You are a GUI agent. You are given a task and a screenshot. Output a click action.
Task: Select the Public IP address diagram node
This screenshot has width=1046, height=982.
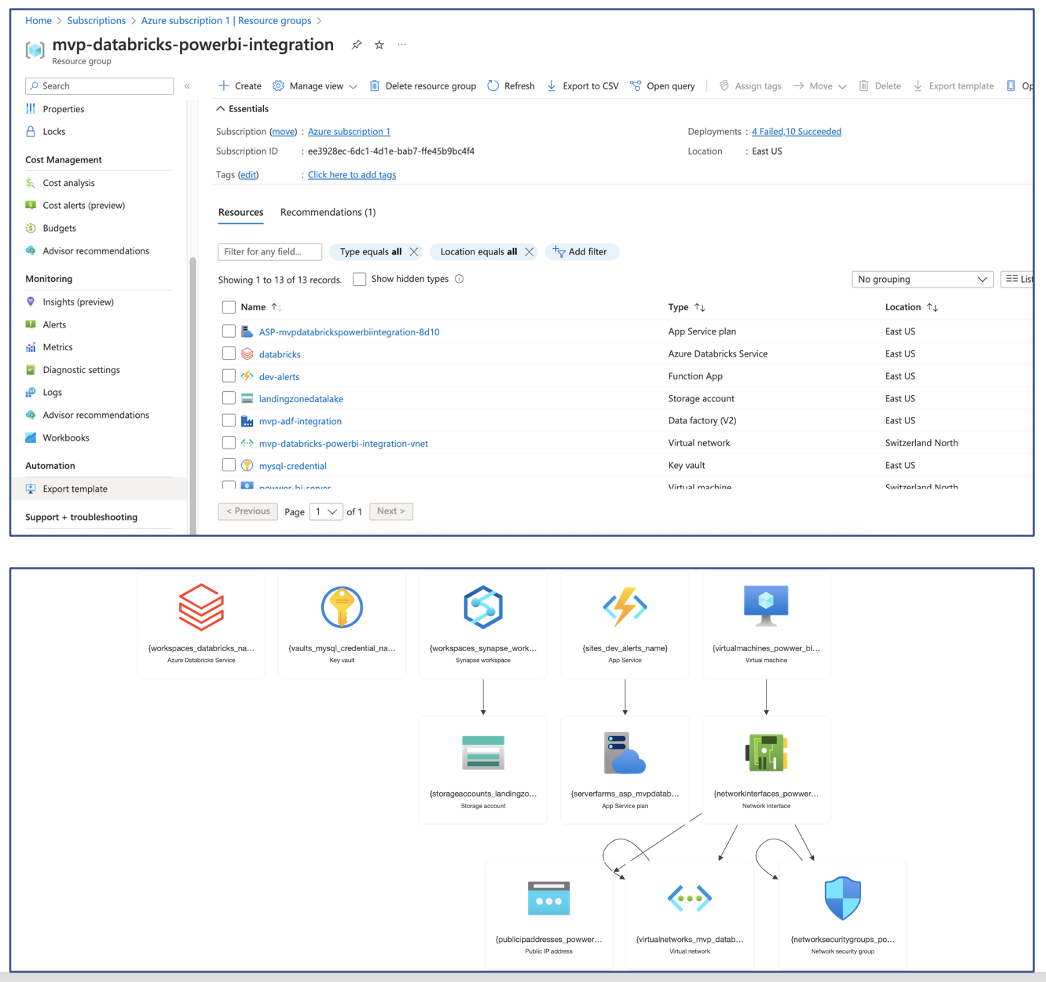pos(548,915)
